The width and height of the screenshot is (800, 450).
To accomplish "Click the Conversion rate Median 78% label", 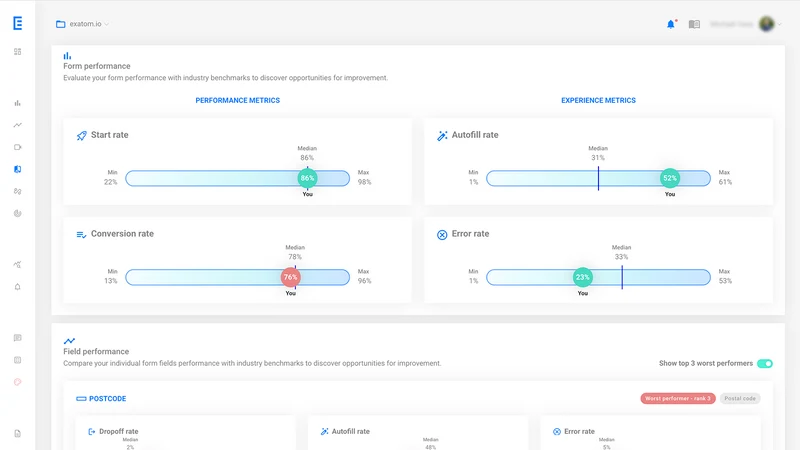I will click(295, 253).
